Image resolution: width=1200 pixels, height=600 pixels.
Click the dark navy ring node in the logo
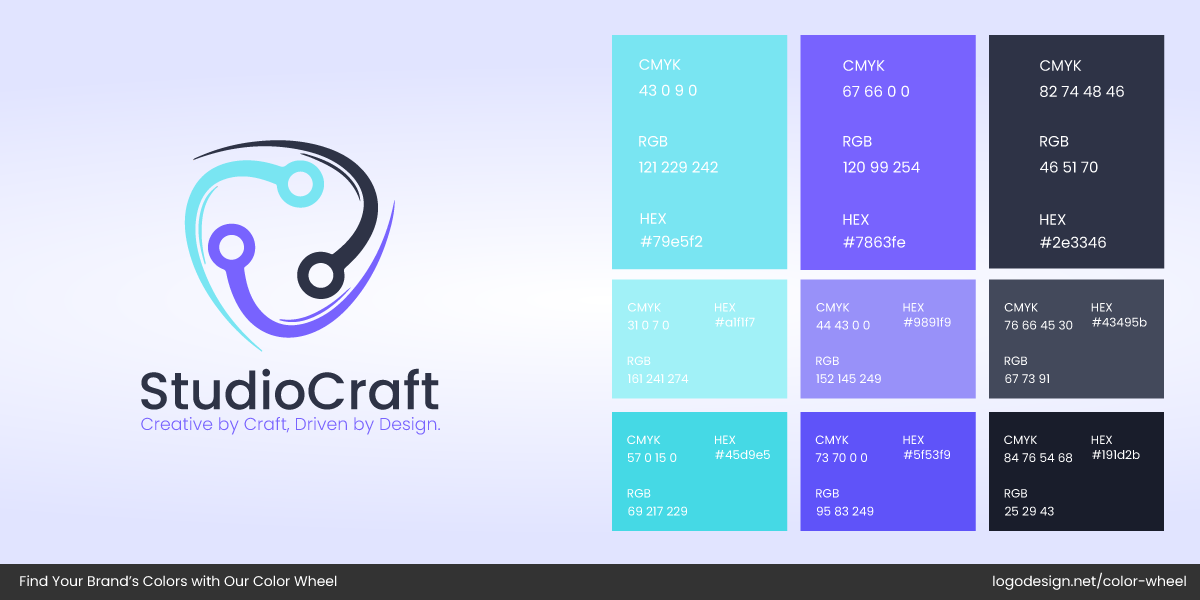(320, 273)
